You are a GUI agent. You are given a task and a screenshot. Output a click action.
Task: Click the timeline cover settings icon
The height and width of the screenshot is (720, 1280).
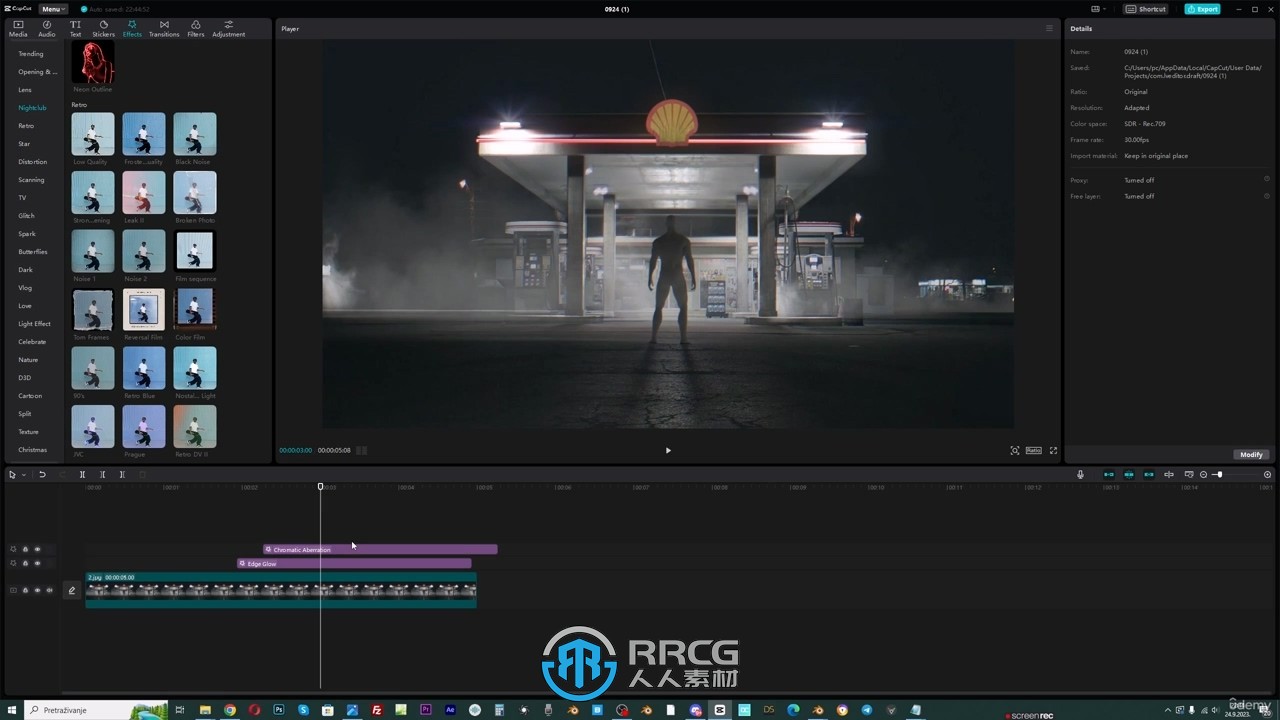(1189, 475)
